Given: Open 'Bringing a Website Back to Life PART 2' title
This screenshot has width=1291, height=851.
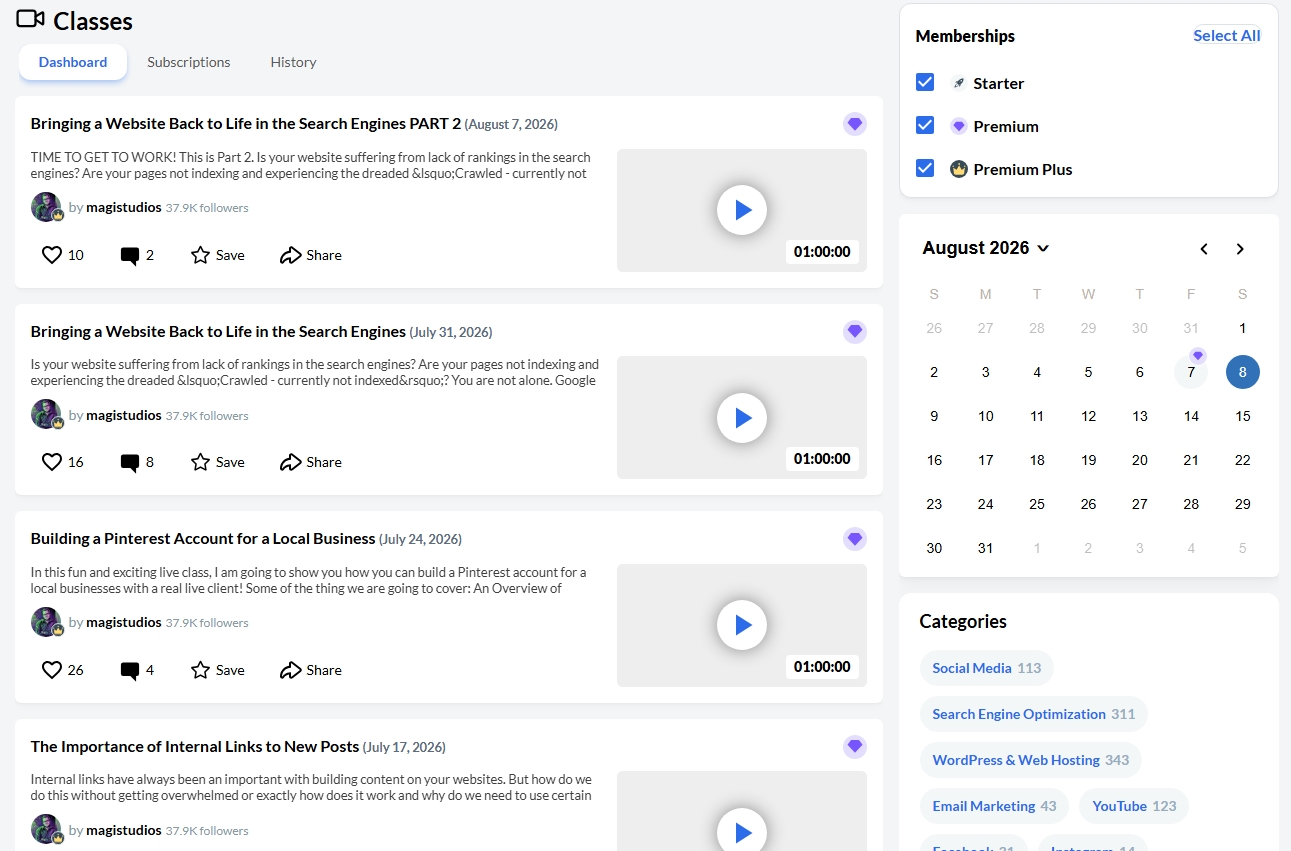Looking at the screenshot, I should [x=246, y=124].
